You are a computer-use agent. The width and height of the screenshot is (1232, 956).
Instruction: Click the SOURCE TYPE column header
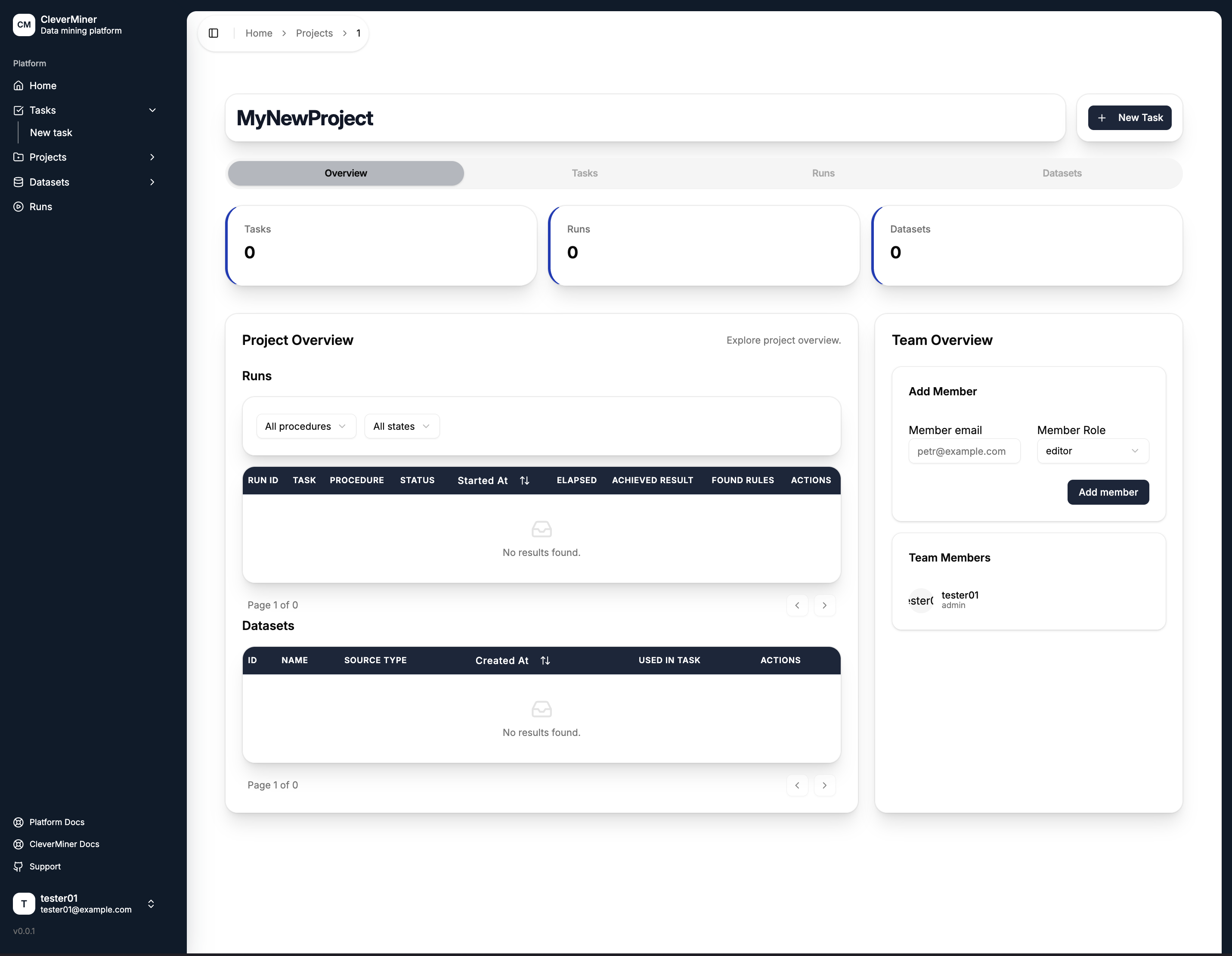[375, 660]
